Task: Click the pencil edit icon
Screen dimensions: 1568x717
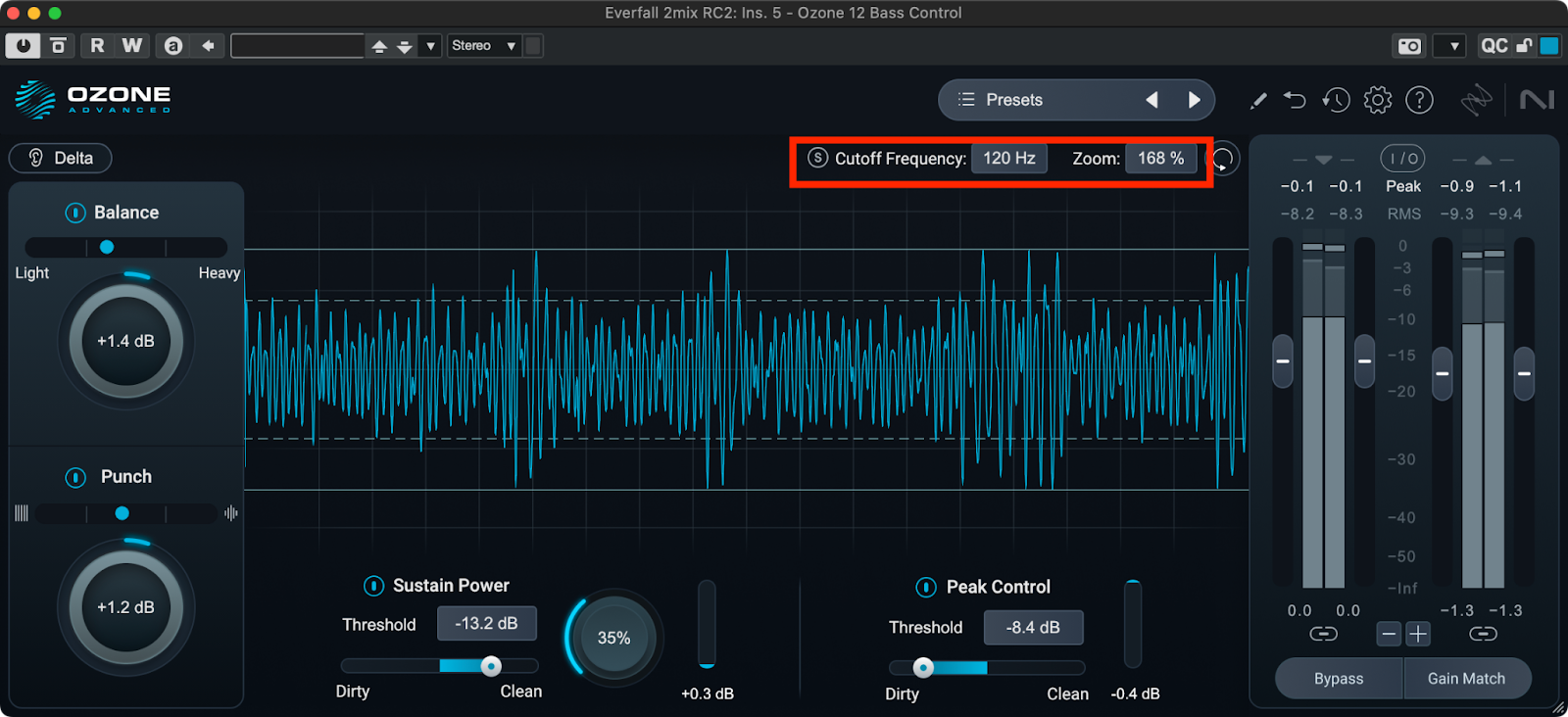Action: [x=1258, y=100]
